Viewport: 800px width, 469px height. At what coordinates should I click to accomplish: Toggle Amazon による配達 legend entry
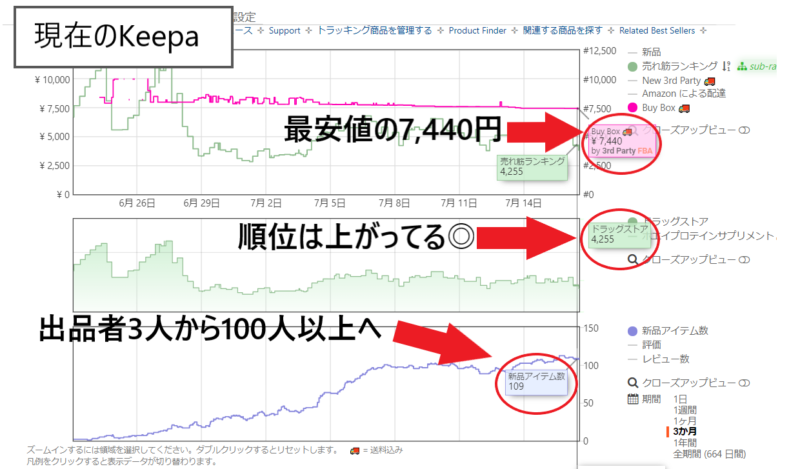coord(684,93)
